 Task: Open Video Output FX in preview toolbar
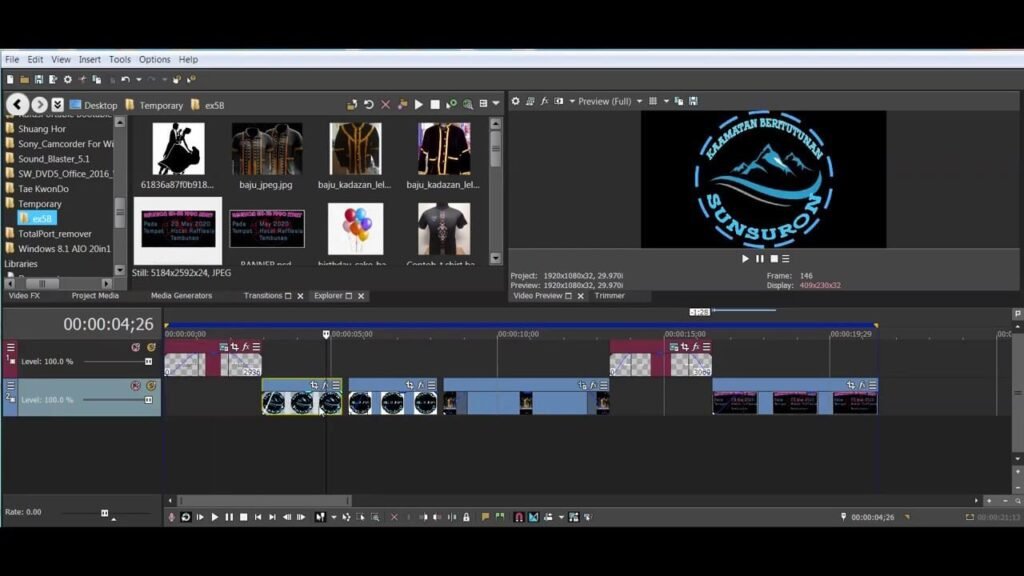pos(544,101)
